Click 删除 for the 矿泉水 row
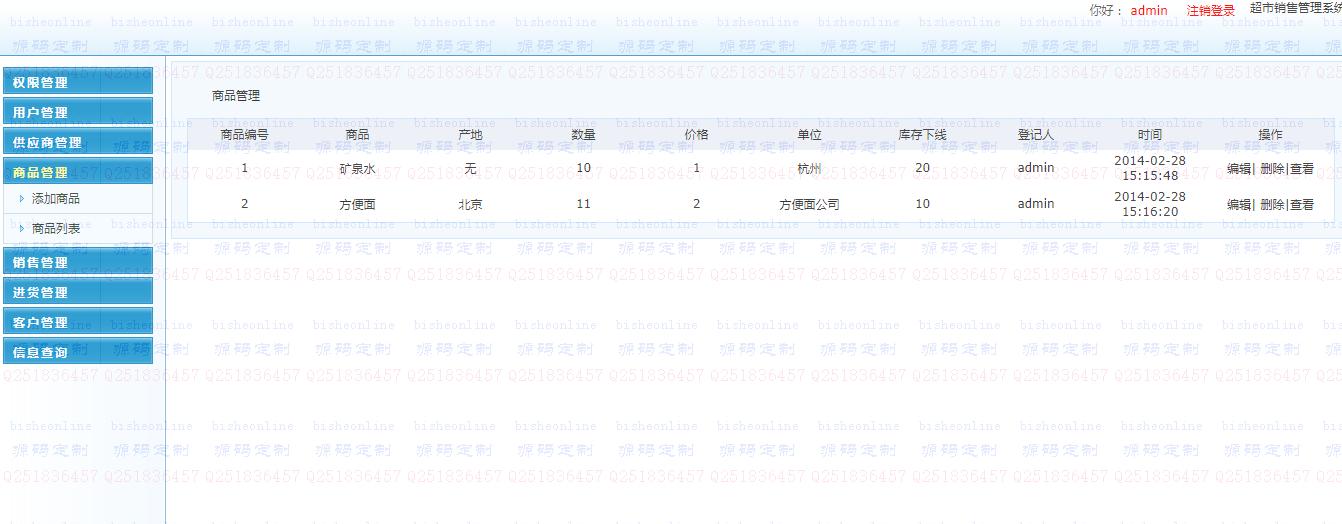The image size is (1342, 524). (1272, 169)
